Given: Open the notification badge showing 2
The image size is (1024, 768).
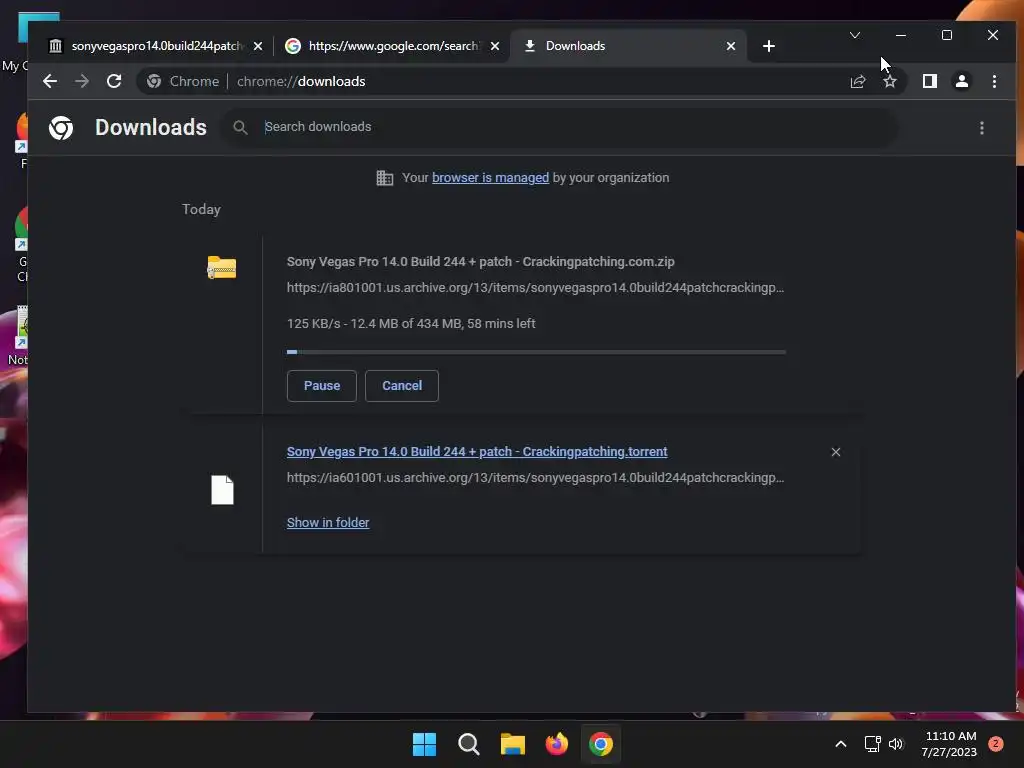Looking at the screenshot, I should coord(996,744).
